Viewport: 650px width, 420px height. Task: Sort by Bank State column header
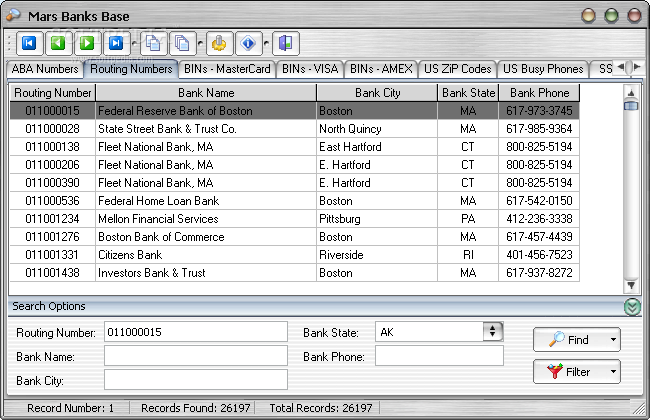point(468,93)
